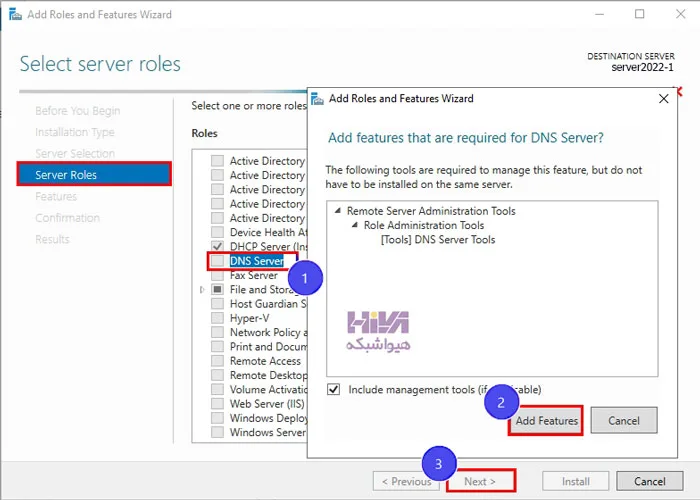Enable the Remote Access role checkbox

pyautogui.click(x=217, y=361)
